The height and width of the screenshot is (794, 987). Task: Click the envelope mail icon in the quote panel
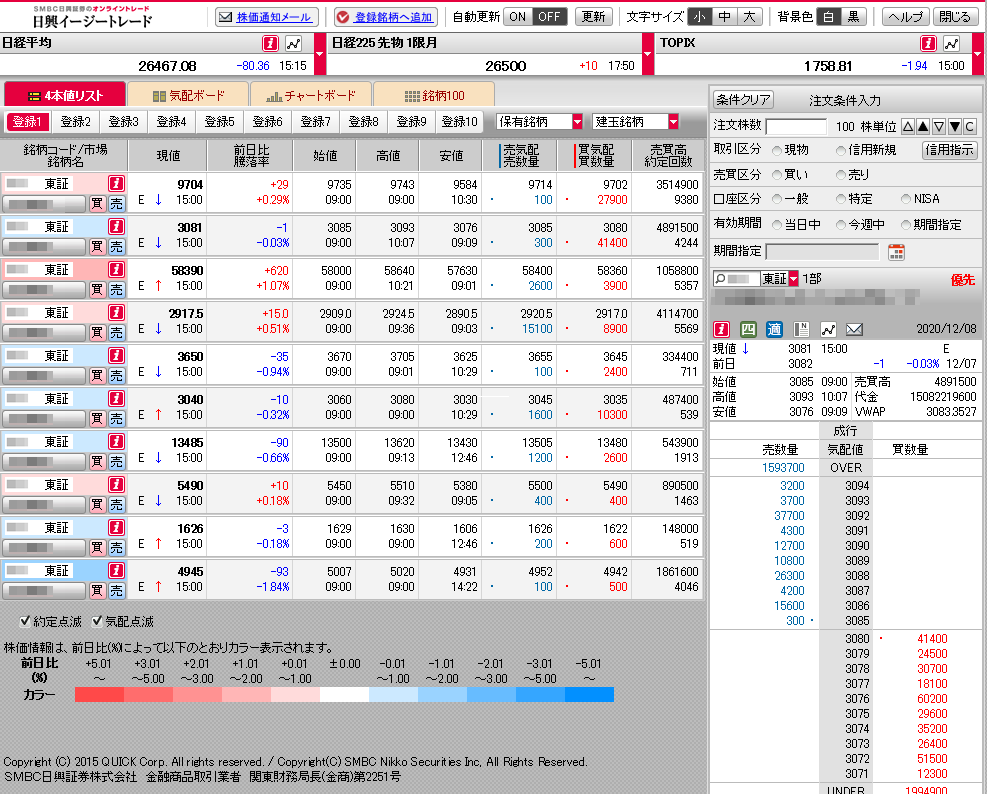pos(854,329)
